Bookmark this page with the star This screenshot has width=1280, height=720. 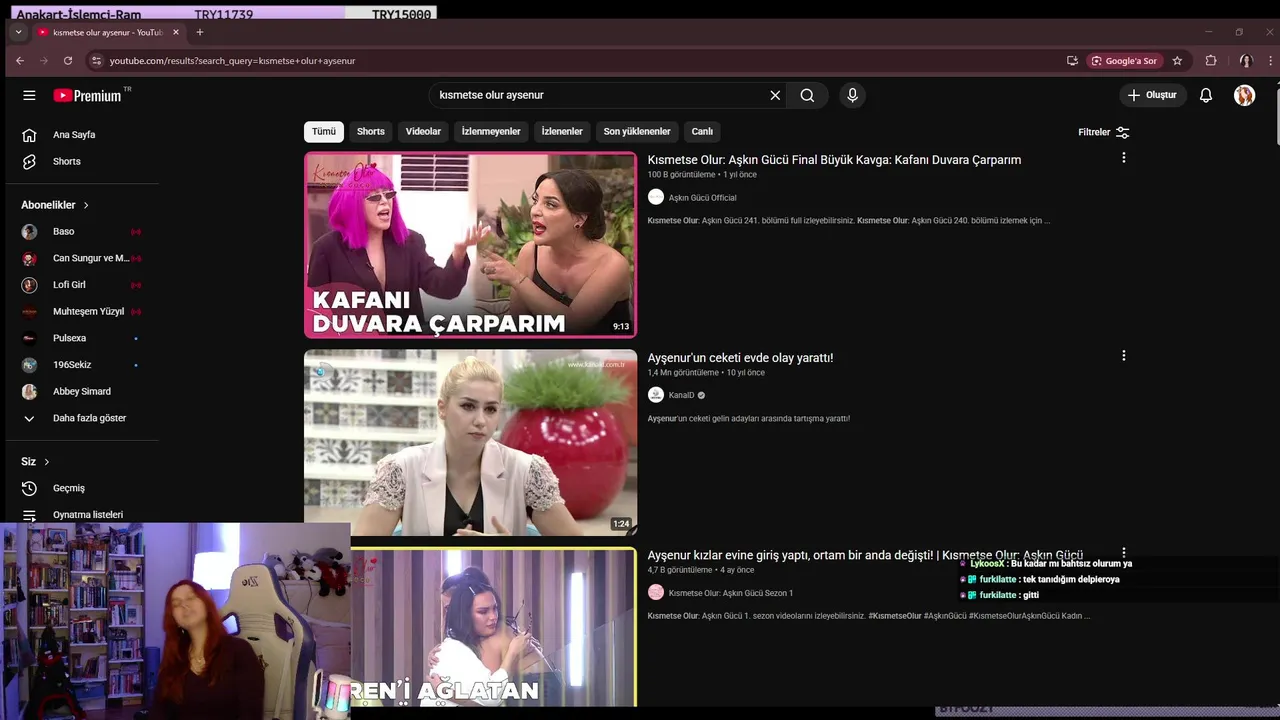pos(1177,61)
